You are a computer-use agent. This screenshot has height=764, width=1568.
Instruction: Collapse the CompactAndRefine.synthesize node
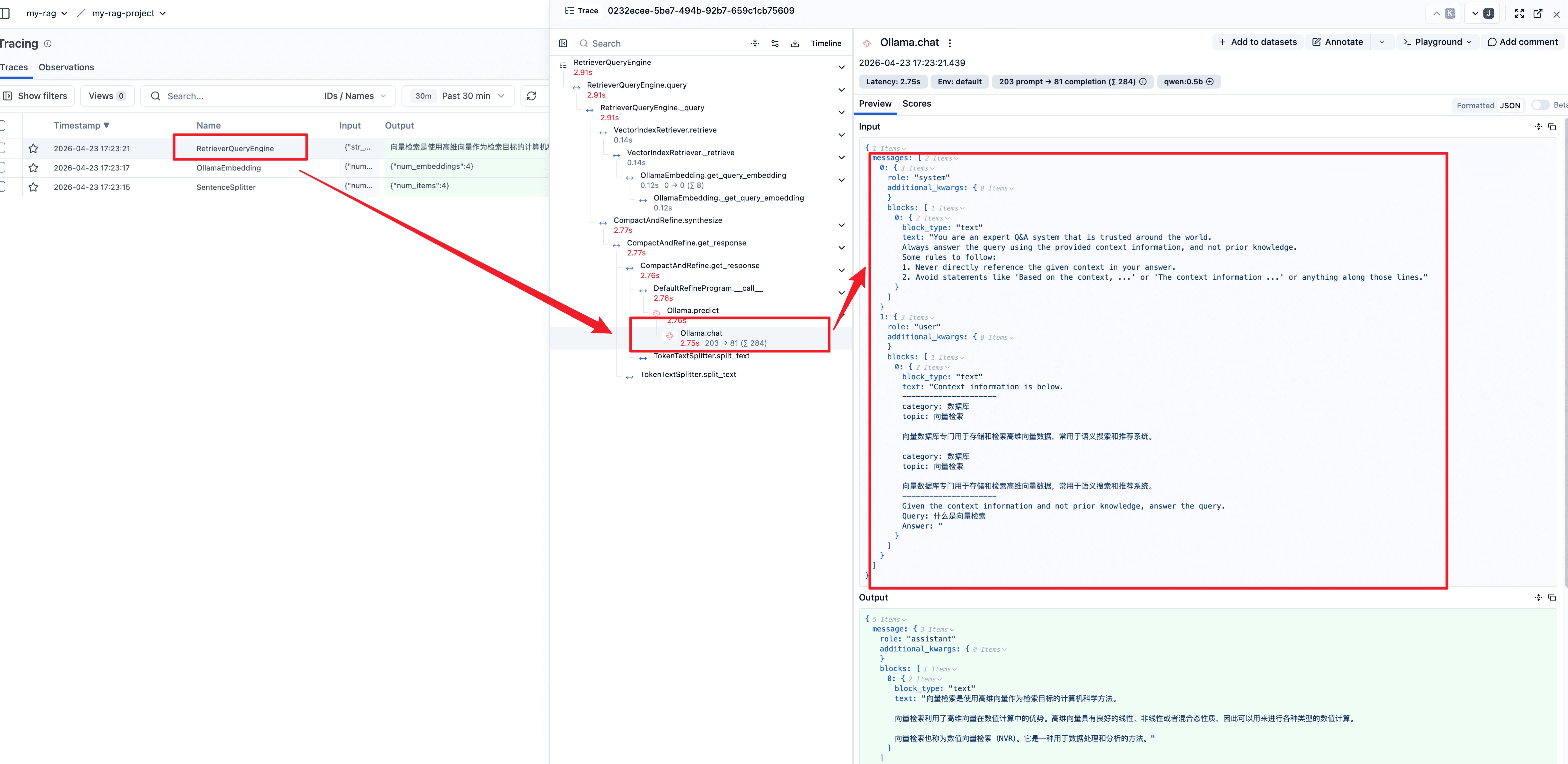coord(841,225)
